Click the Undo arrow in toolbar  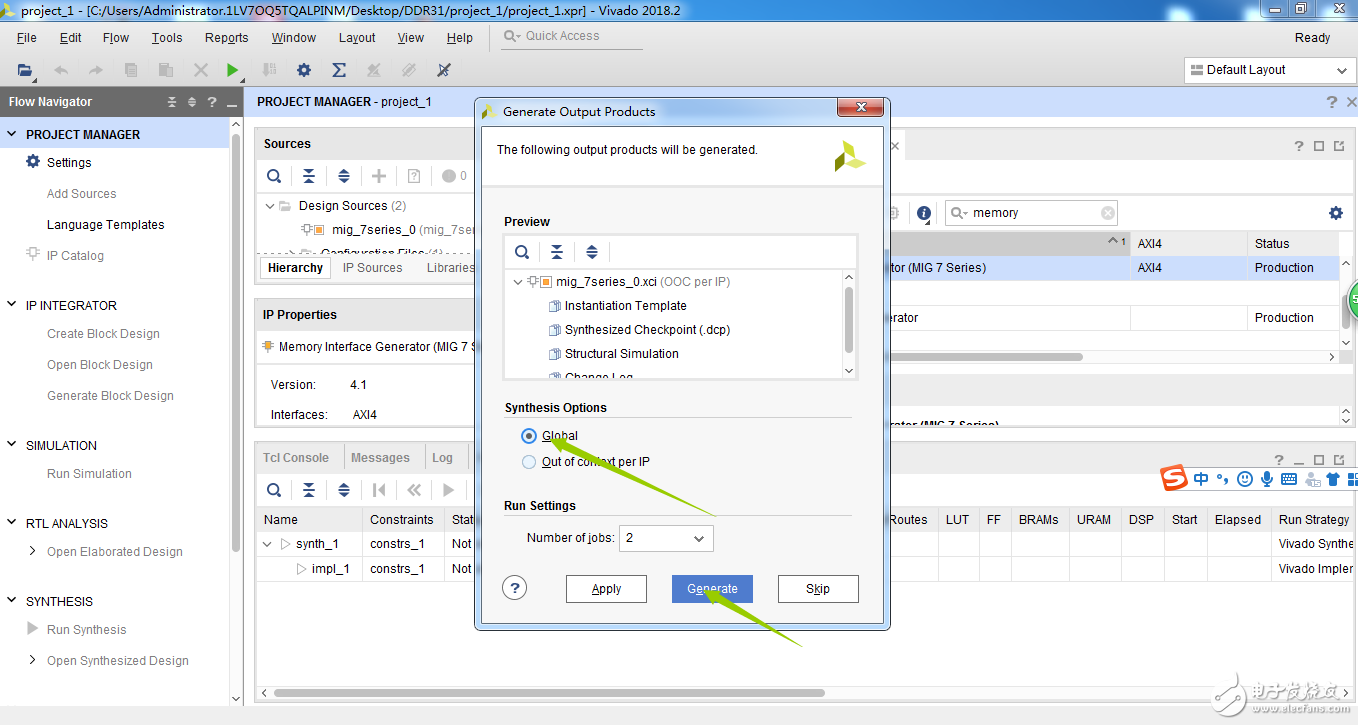coord(61,70)
